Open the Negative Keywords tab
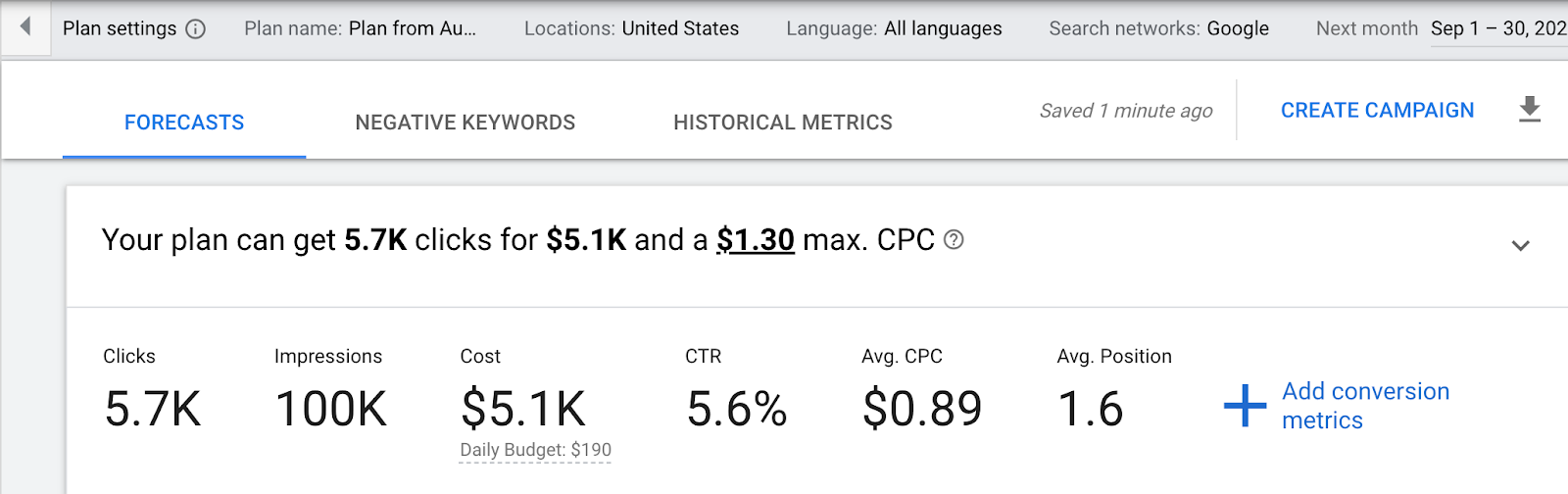Screen dimensions: 1568x494 465,123
